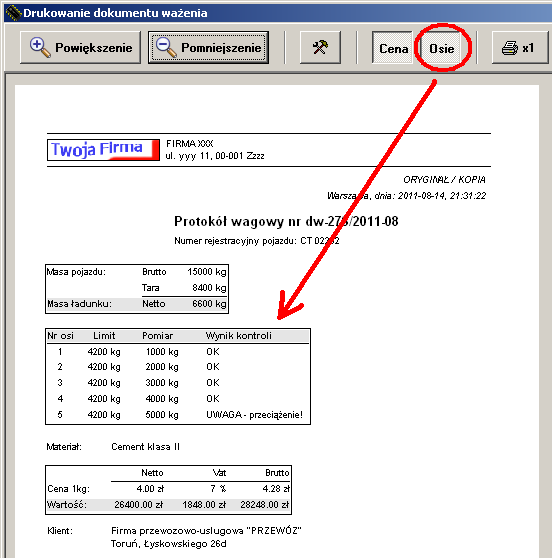The width and height of the screenshot is (552, 558).
Task: Click the magnifier plus icon
Action: pyautogui.click(x=40, y=47)
